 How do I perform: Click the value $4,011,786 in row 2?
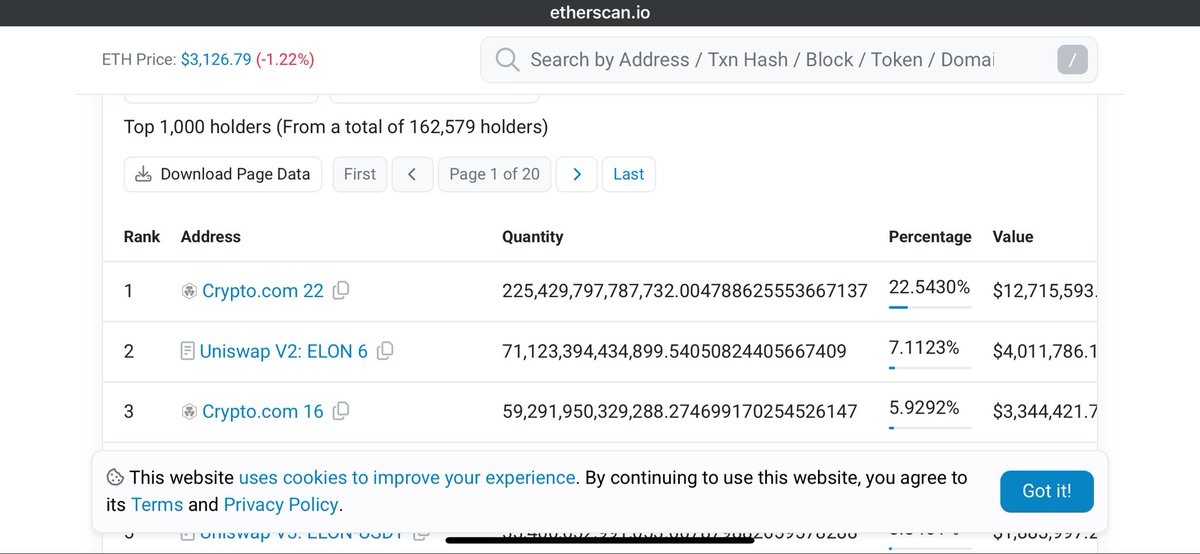click(x=1045, y=351)
